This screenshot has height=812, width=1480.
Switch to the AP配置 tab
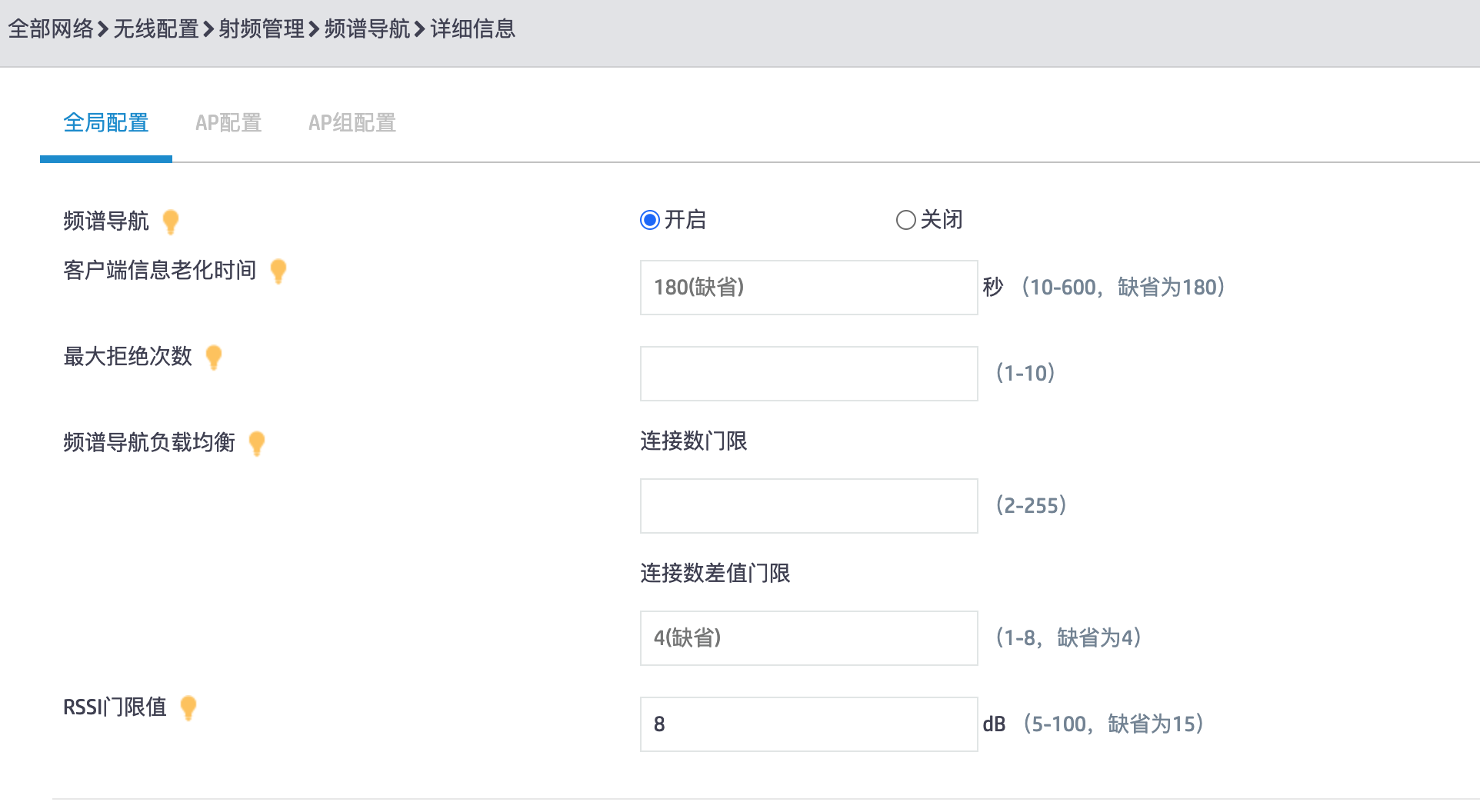click(228, 123)
